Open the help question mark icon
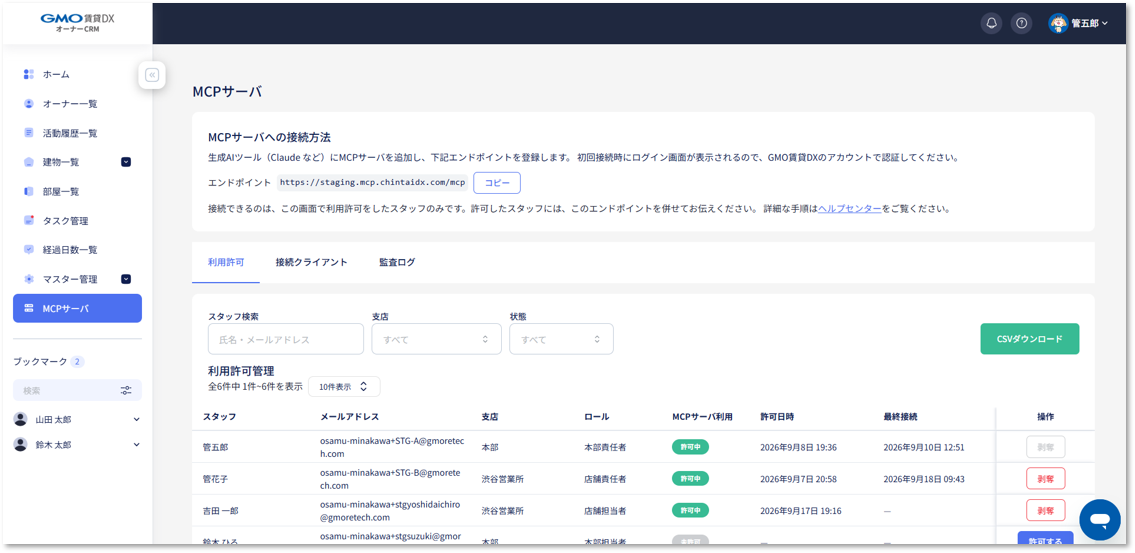 point(1021,23)
